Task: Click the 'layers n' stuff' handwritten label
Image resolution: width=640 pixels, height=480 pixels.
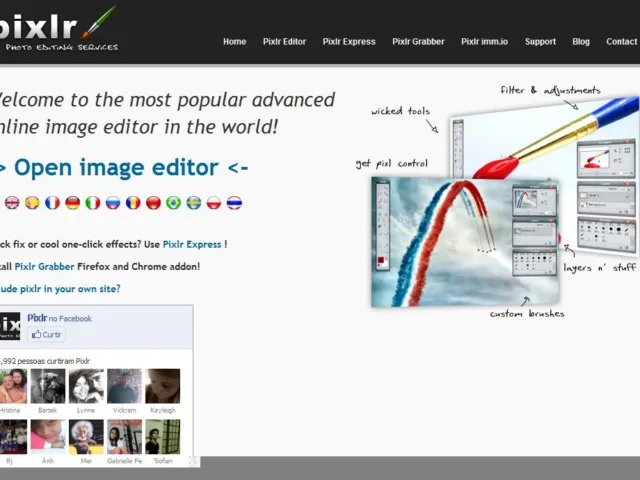Action: tap(600, 268)
